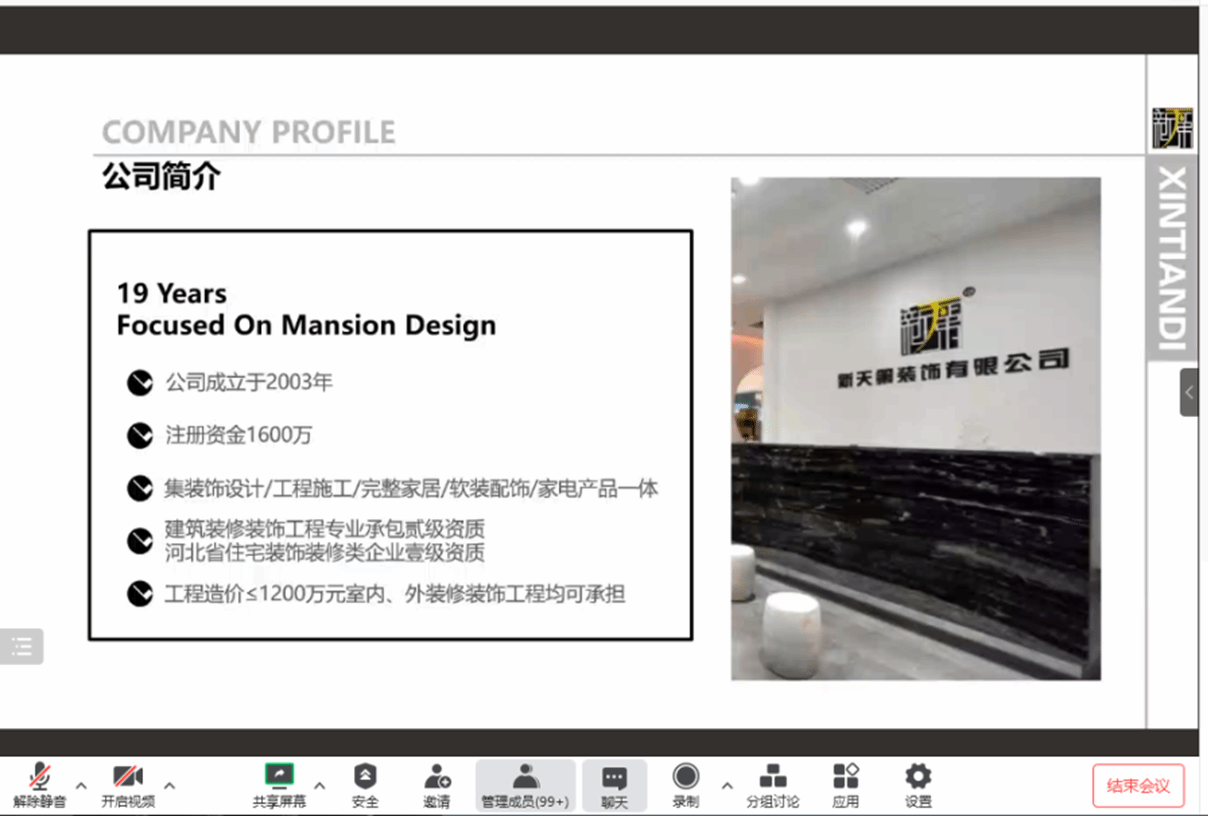Image resolution: width=1208 pixels, height=816 pixels.
Task: Open the 设置 gear settings
Action: (918, 783)
